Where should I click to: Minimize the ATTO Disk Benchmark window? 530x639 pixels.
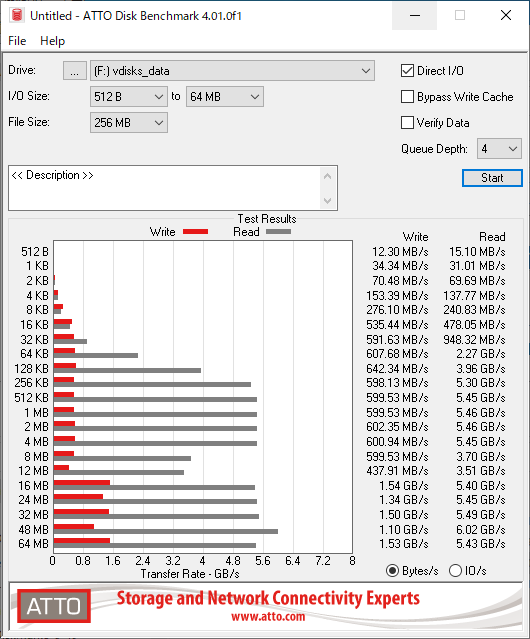(x=415, y=15)
